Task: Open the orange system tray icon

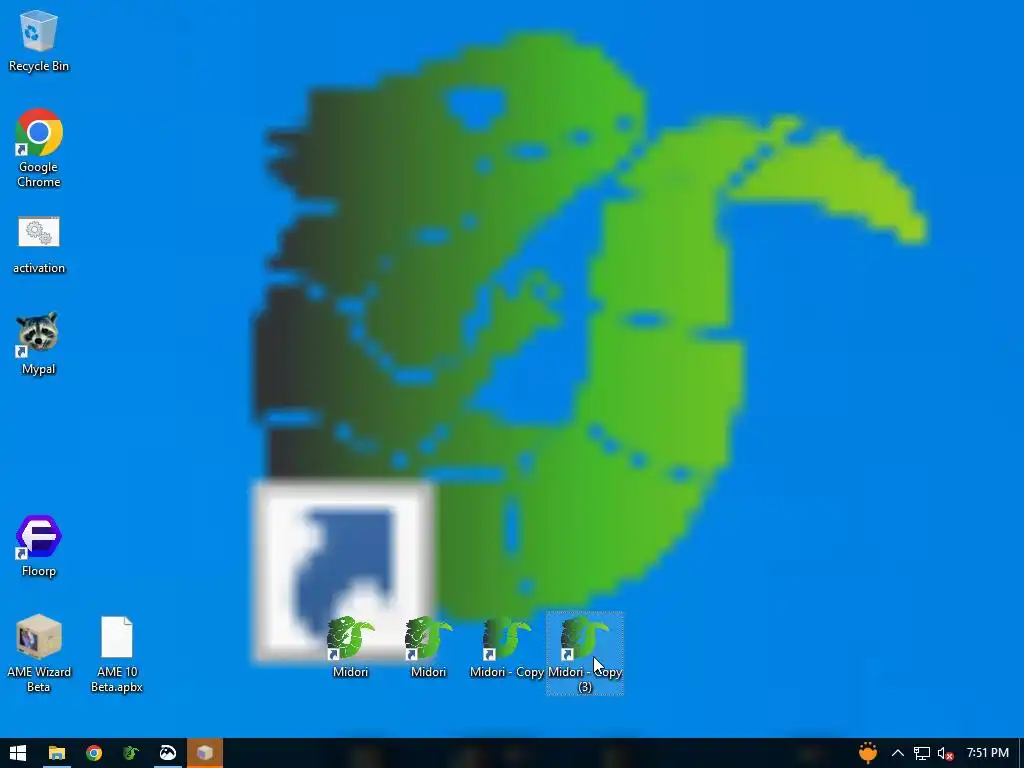Action: [868, 752]
